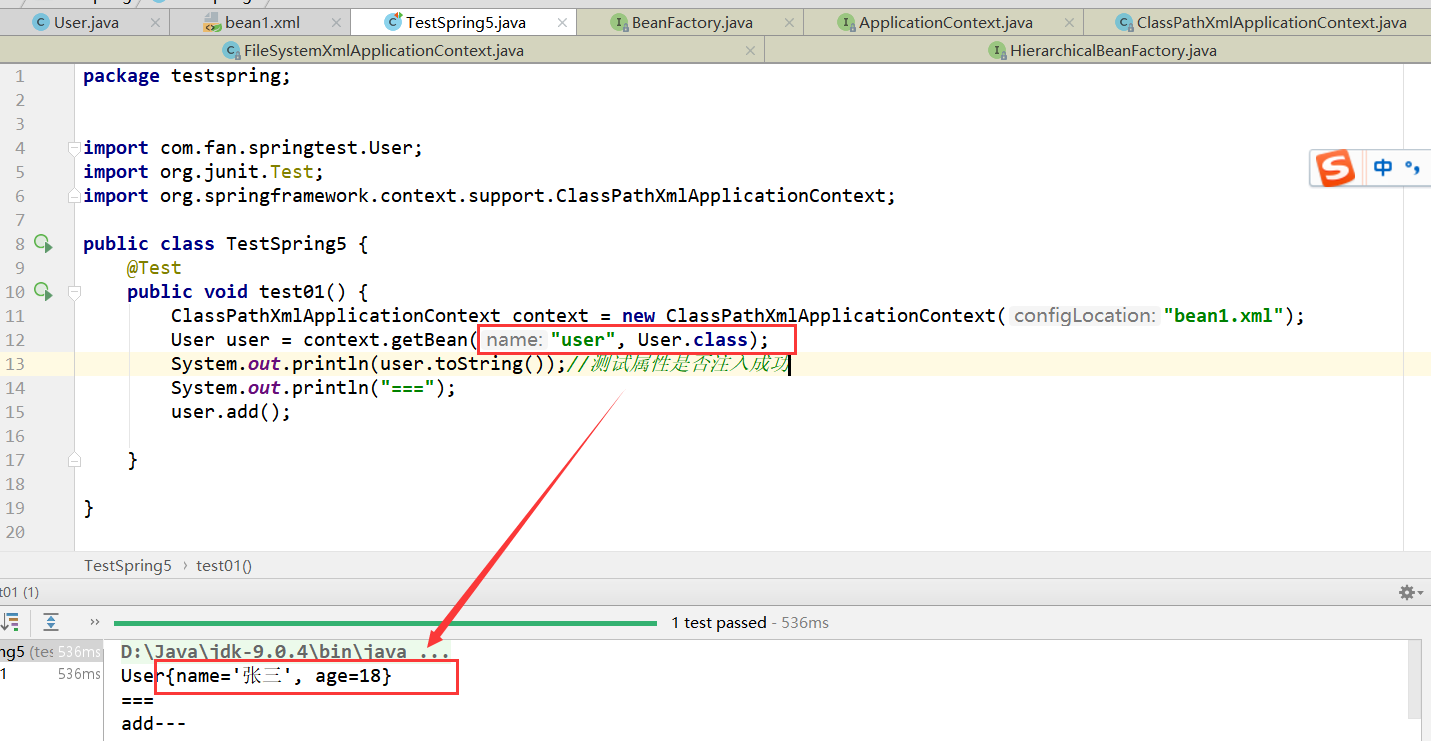
Task: Switch to the User.java tab
Action: click(x=84, y=22)
